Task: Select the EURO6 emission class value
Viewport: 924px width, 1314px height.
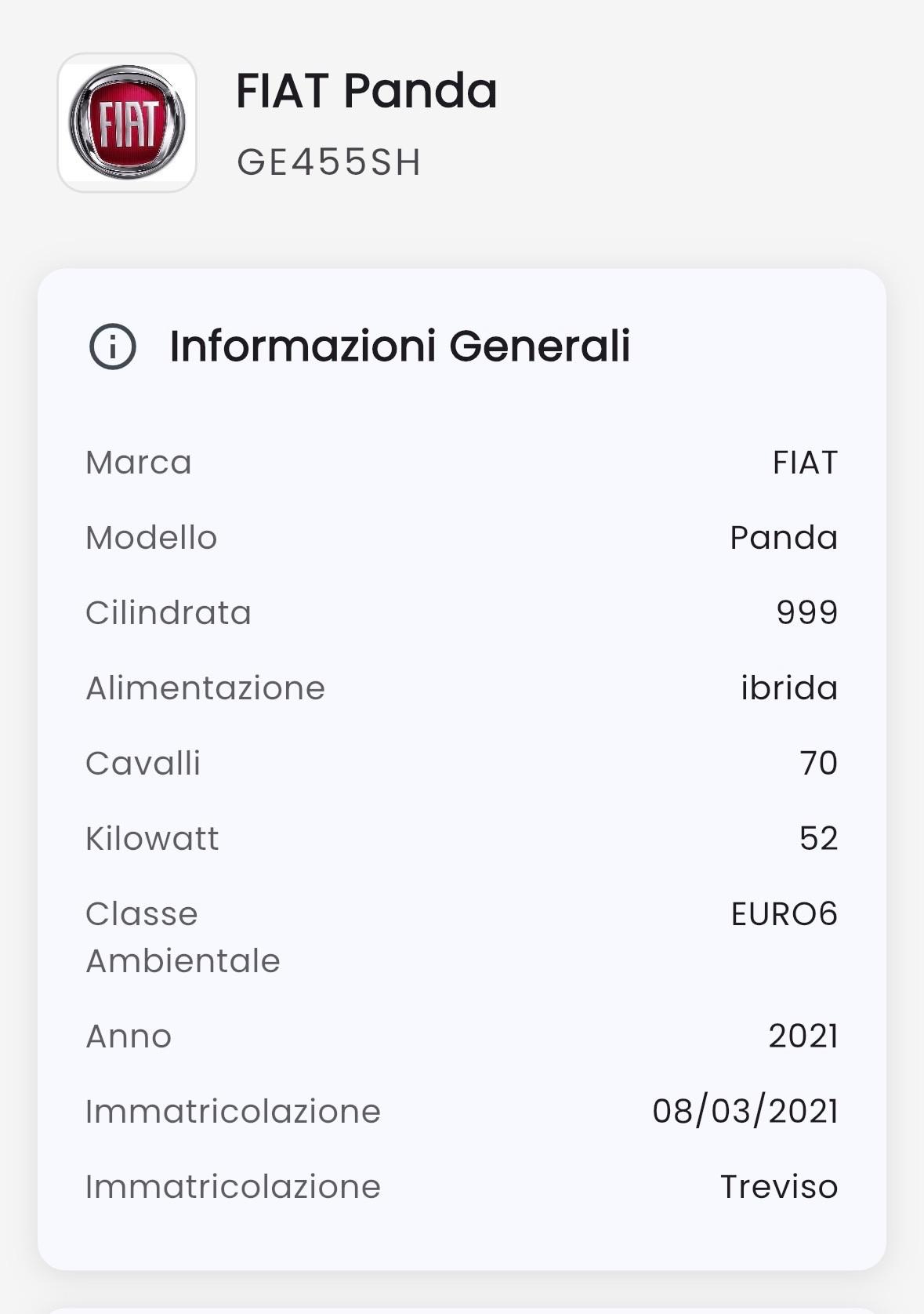Action: coord(784,914)
